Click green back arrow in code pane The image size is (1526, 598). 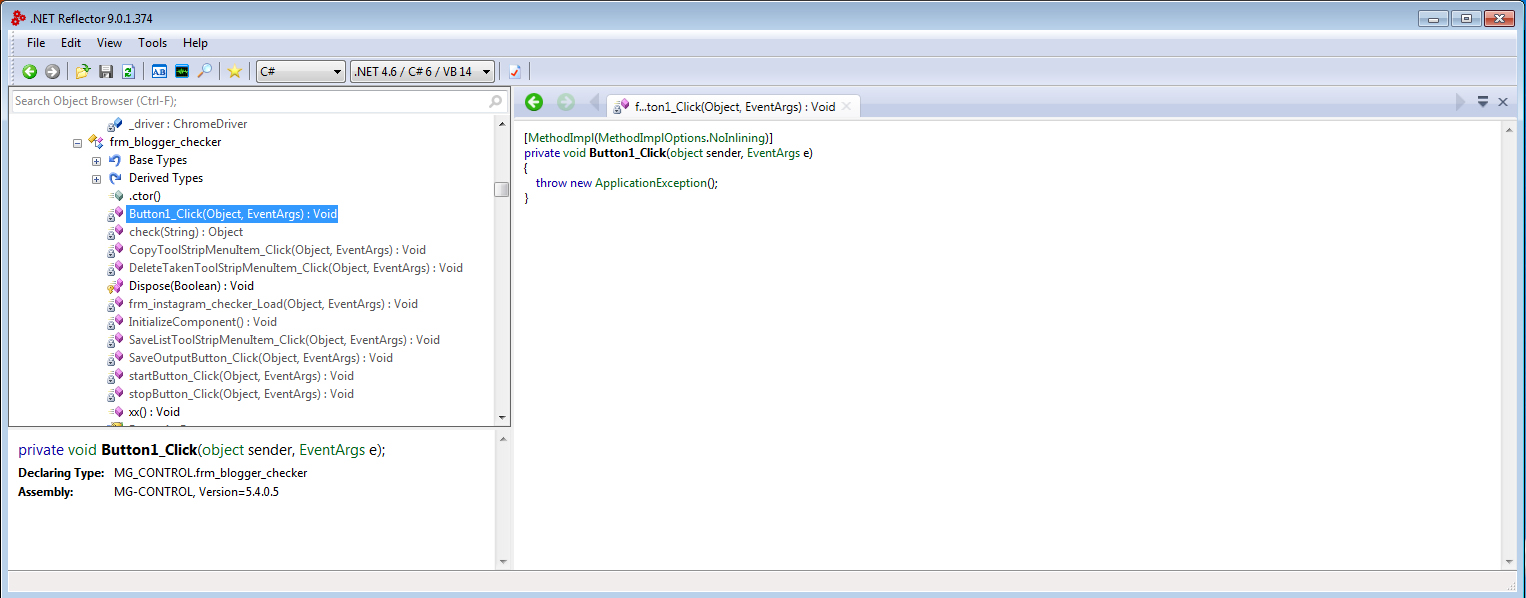click(x=534, y=102)
